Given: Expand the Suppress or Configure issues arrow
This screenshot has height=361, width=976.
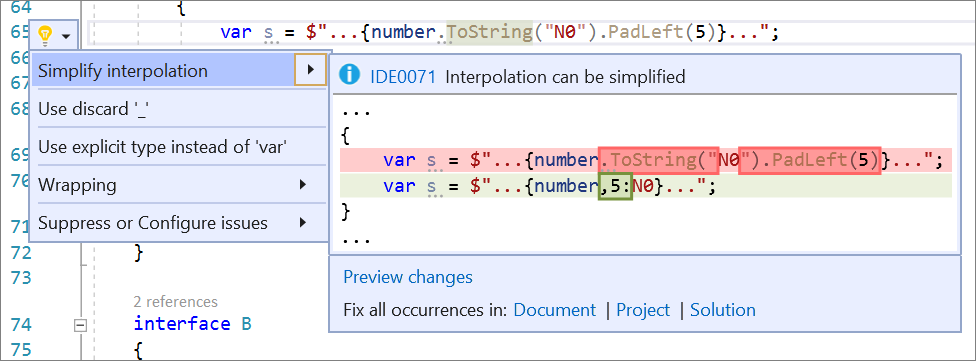Looking at the screenshot, I should click(303, 222).
